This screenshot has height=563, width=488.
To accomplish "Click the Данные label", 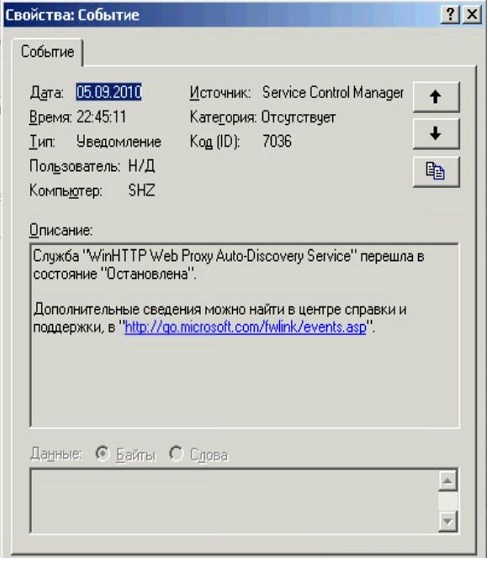I will coord(56,454).
